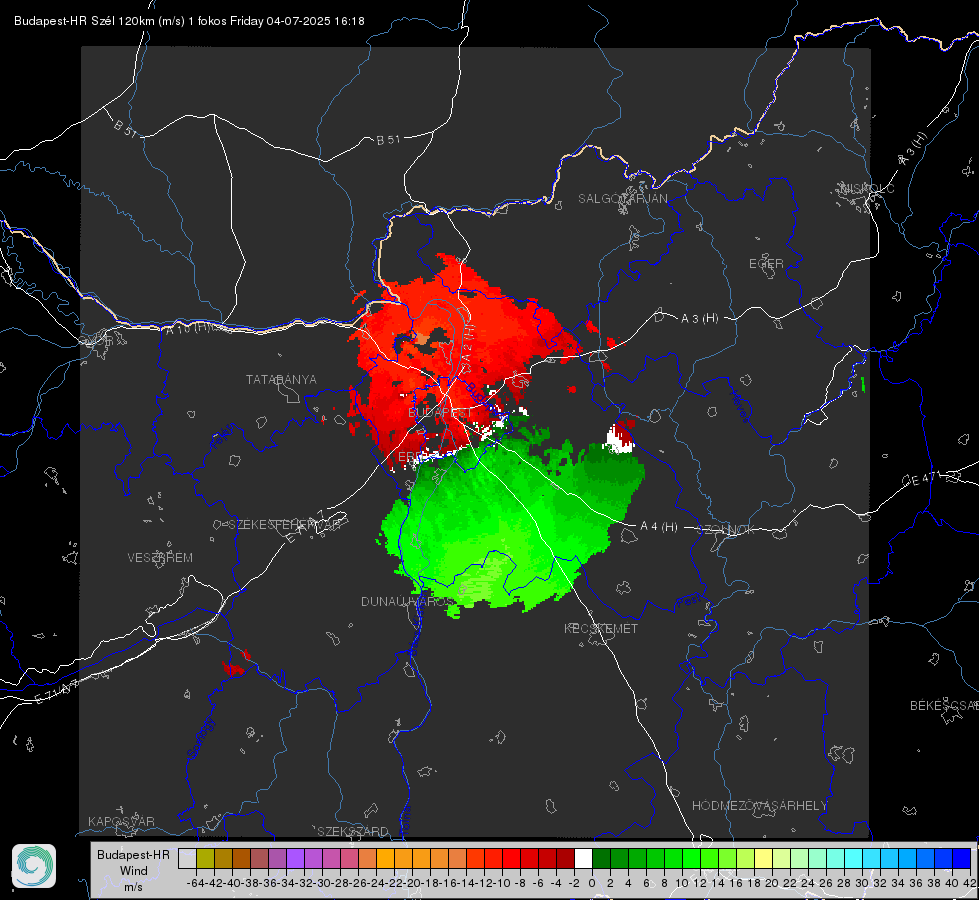This screenshot has width=979, height=900.
Task: Click the BEKESCSABA city label
Action: pyautogui.click(x=944, y=705)
